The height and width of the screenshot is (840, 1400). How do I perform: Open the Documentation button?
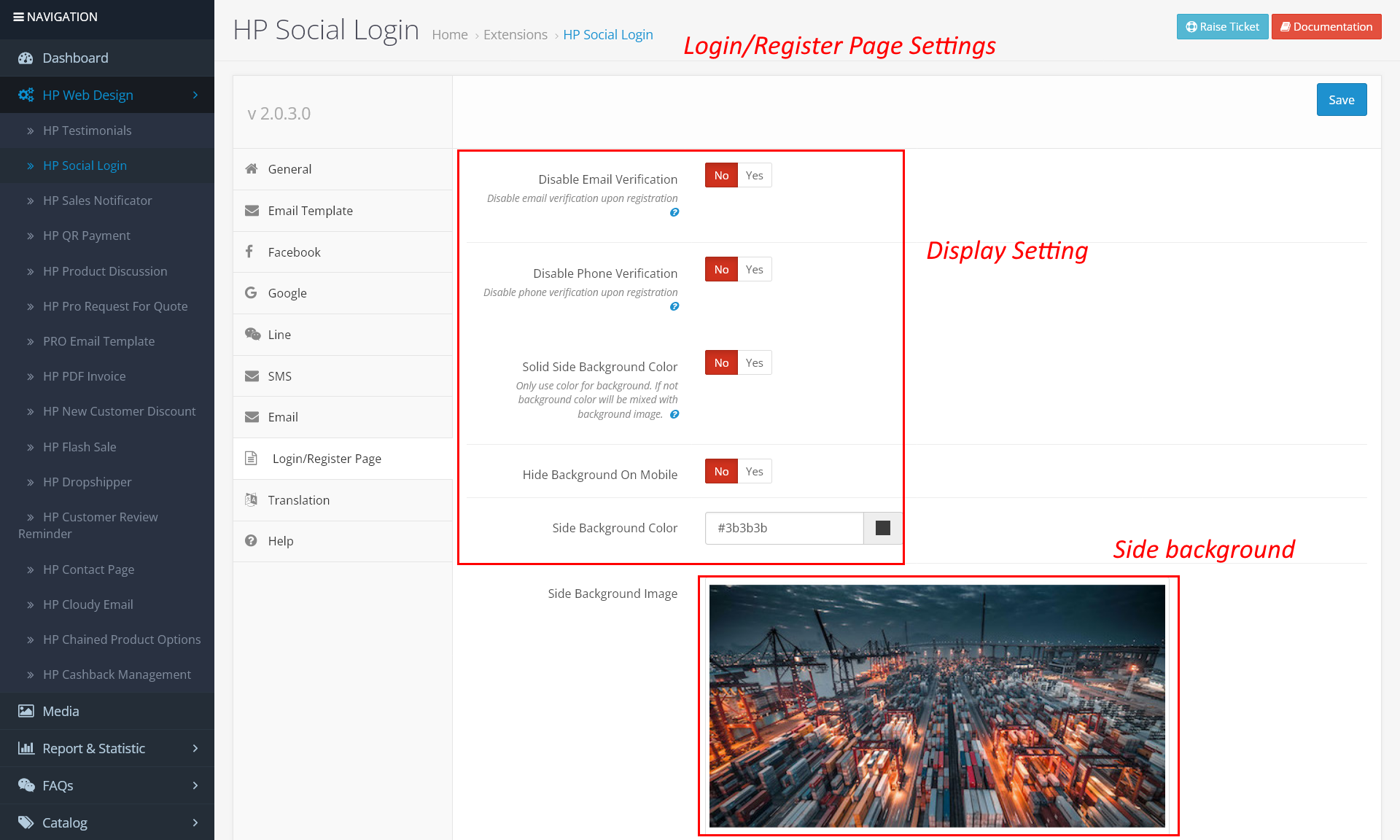click(1326, 27)
